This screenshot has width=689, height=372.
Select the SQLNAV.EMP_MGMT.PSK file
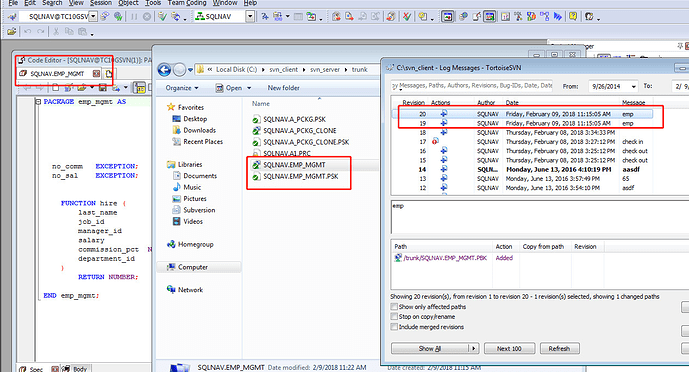301,176
